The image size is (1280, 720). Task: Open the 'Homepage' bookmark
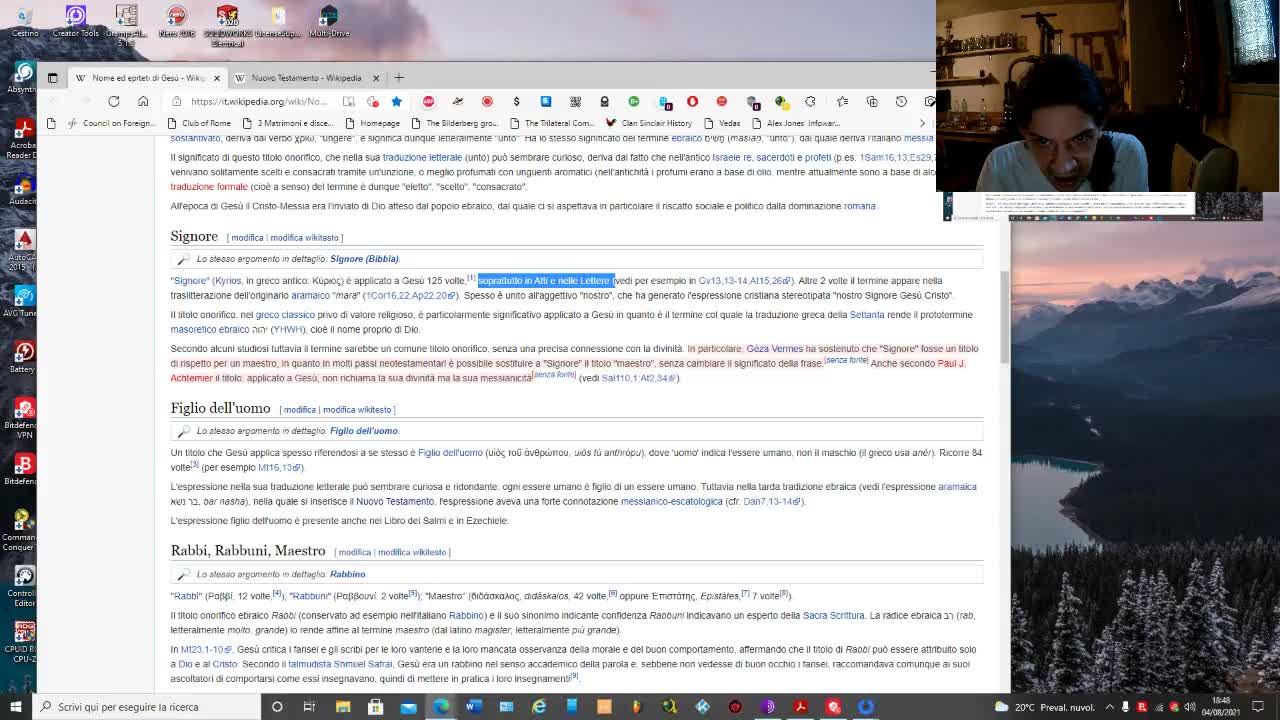click(372, 123)
